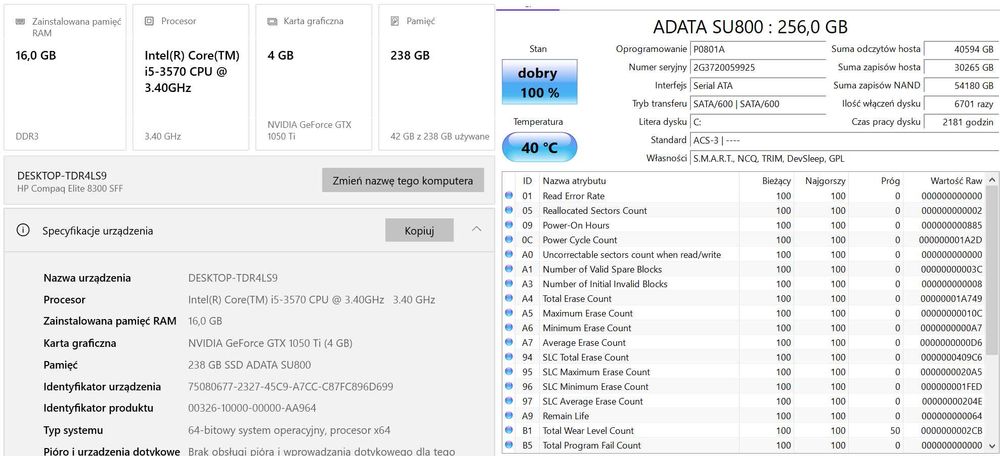Click the Procesor card chip icon

click(x=149, y=21)
